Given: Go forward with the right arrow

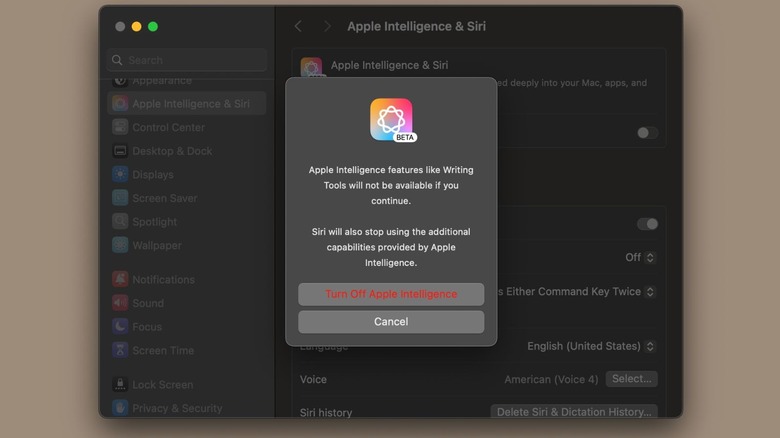Looking at the screenshot, I should click(327, 26).
